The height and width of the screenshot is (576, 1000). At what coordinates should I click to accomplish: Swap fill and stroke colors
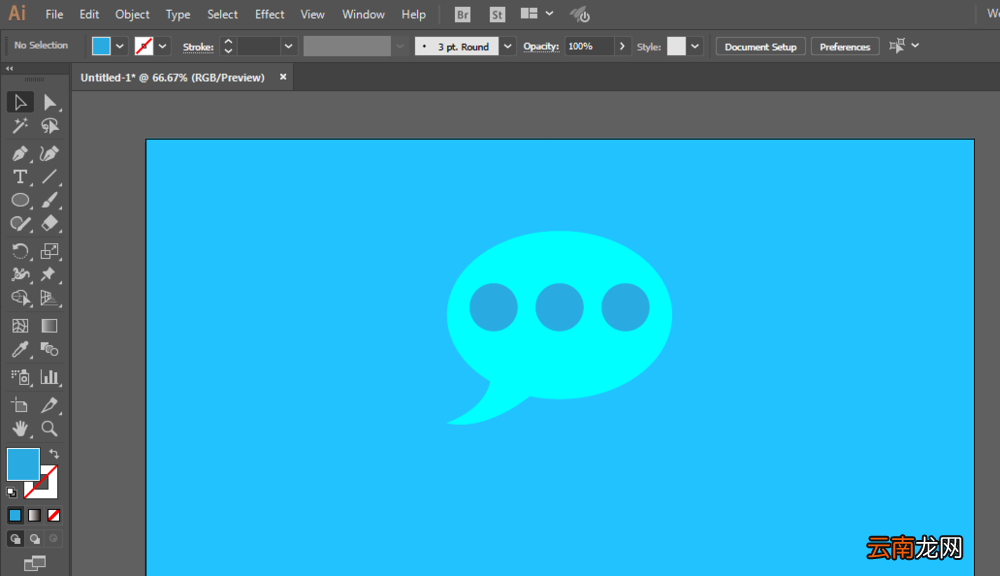click(x=54, y=454)
